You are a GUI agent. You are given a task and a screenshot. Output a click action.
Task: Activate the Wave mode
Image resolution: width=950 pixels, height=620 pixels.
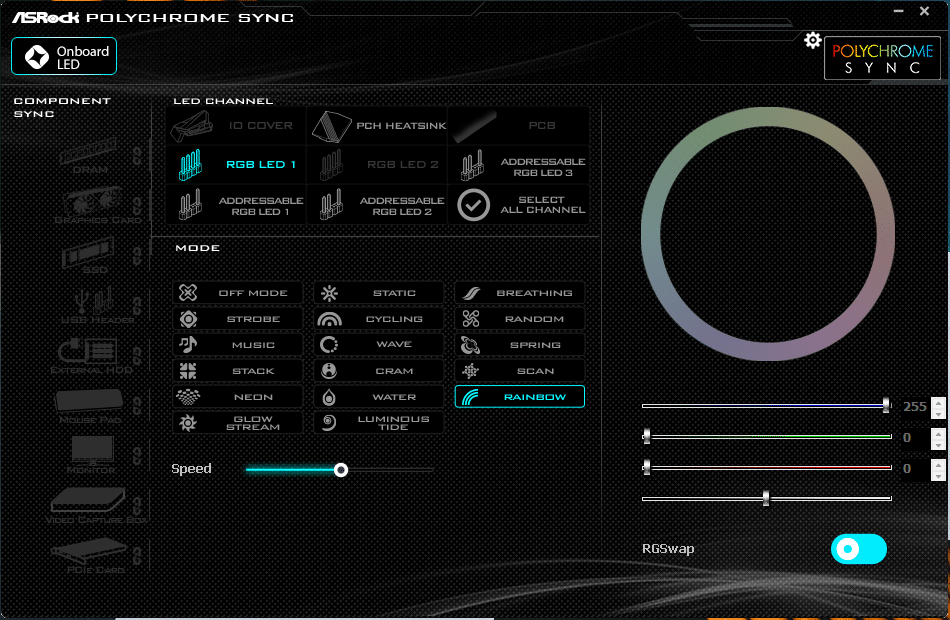pyautogui.click(x=379, y=345)
